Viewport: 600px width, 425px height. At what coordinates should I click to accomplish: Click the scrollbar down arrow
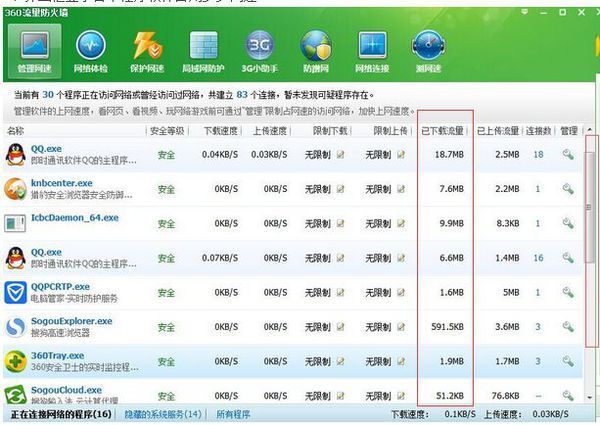click(590, 397)
